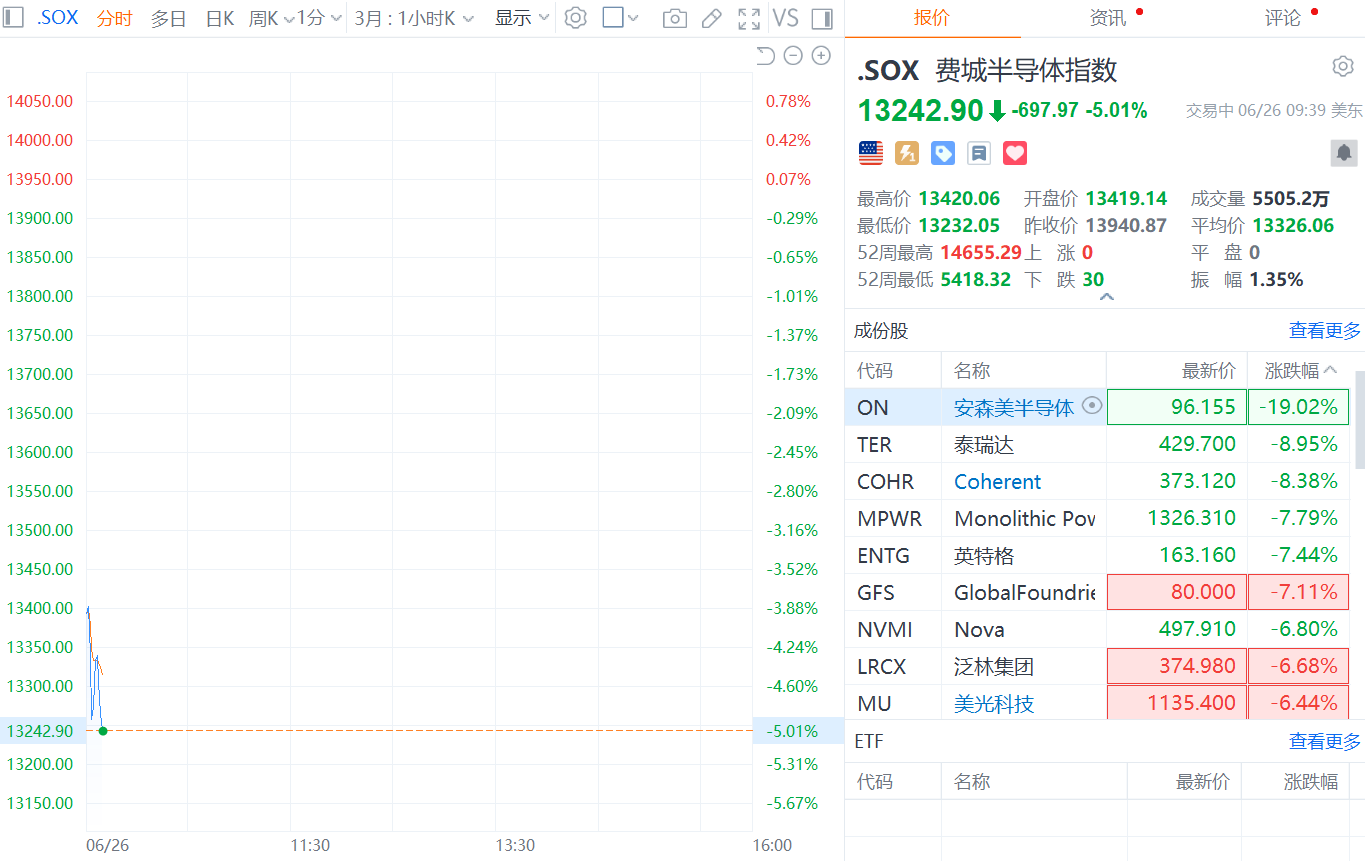Toggle the left sidebar panel icon
Image resolution: width=1365 pixels, height=861 pixels.
tap(14, 18)
